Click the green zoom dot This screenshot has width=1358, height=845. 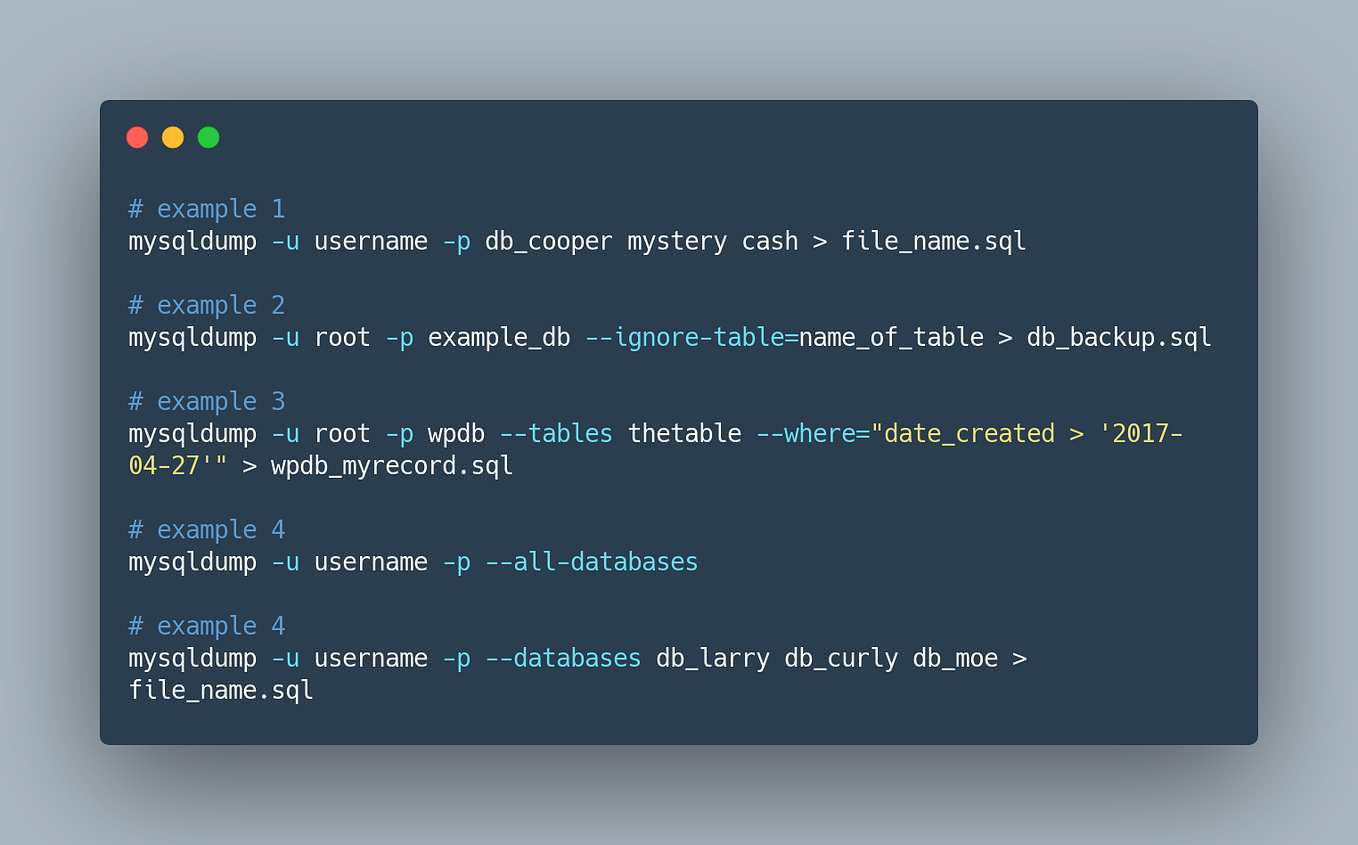tap(207, 137)
